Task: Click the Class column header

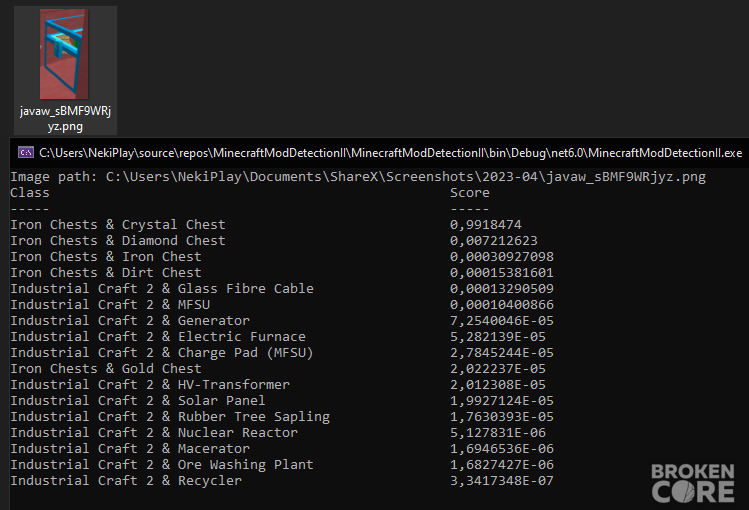Action: click(30, 193)
